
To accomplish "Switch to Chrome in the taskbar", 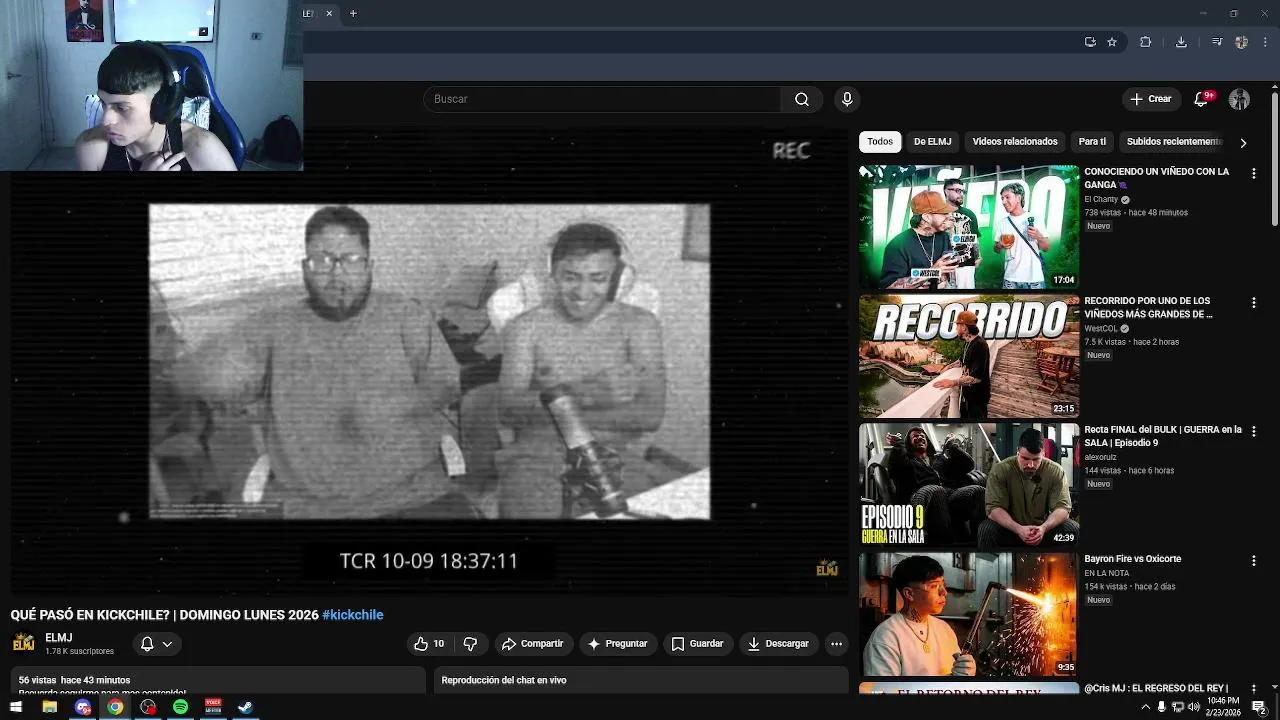I will point(115,707).
